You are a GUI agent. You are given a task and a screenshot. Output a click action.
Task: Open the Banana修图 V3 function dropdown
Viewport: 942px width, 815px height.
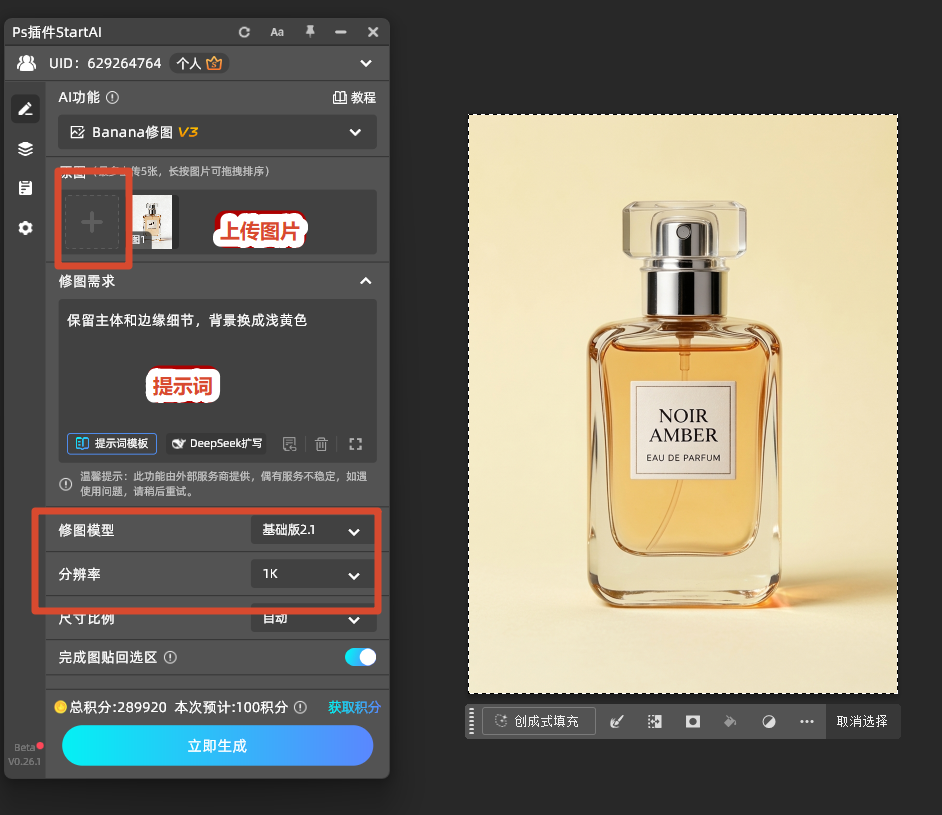(217, 132)
